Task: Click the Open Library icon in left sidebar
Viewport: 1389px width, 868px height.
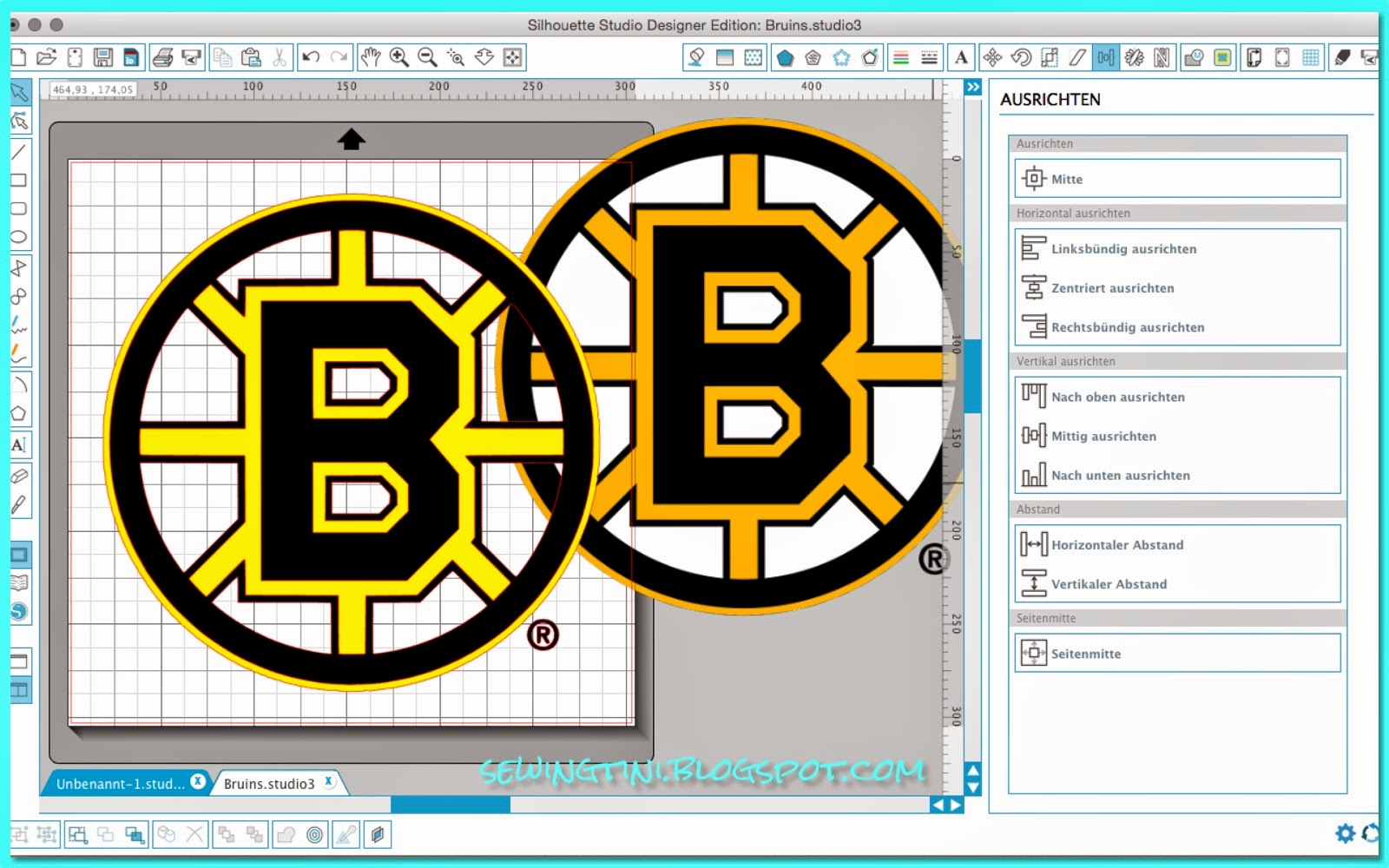Action: point(19,583)
